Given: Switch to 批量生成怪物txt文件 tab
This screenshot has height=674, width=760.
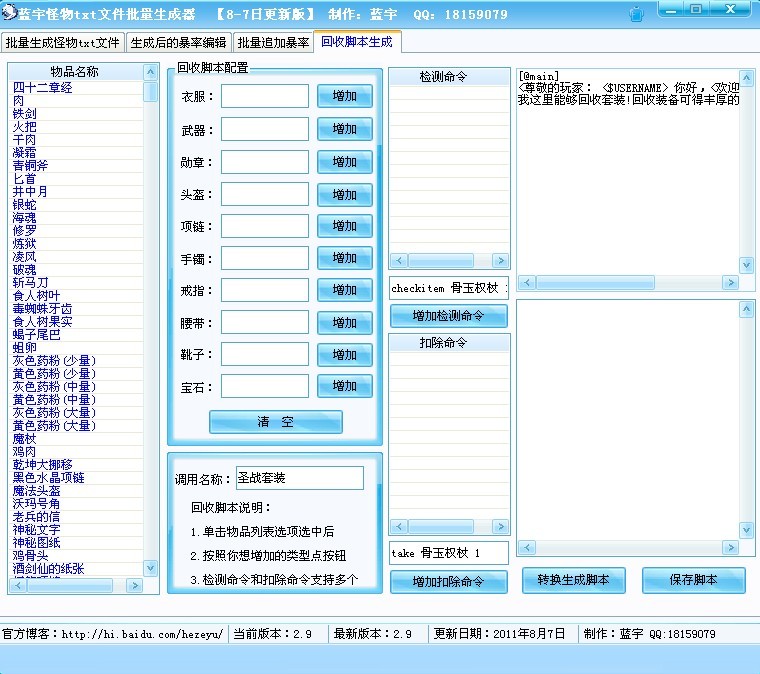Looking at the screenshot, I should coord(62,43).
